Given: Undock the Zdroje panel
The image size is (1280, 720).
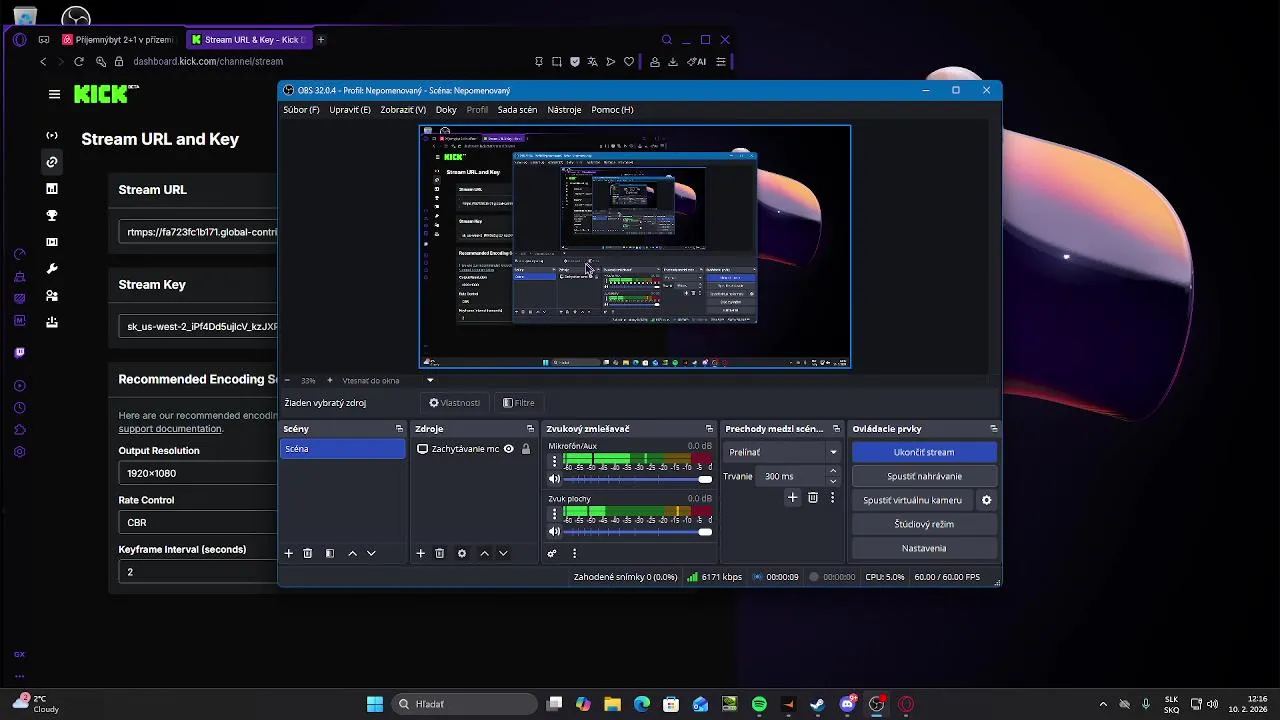Looking at the screenshot, I should point(530,429).
